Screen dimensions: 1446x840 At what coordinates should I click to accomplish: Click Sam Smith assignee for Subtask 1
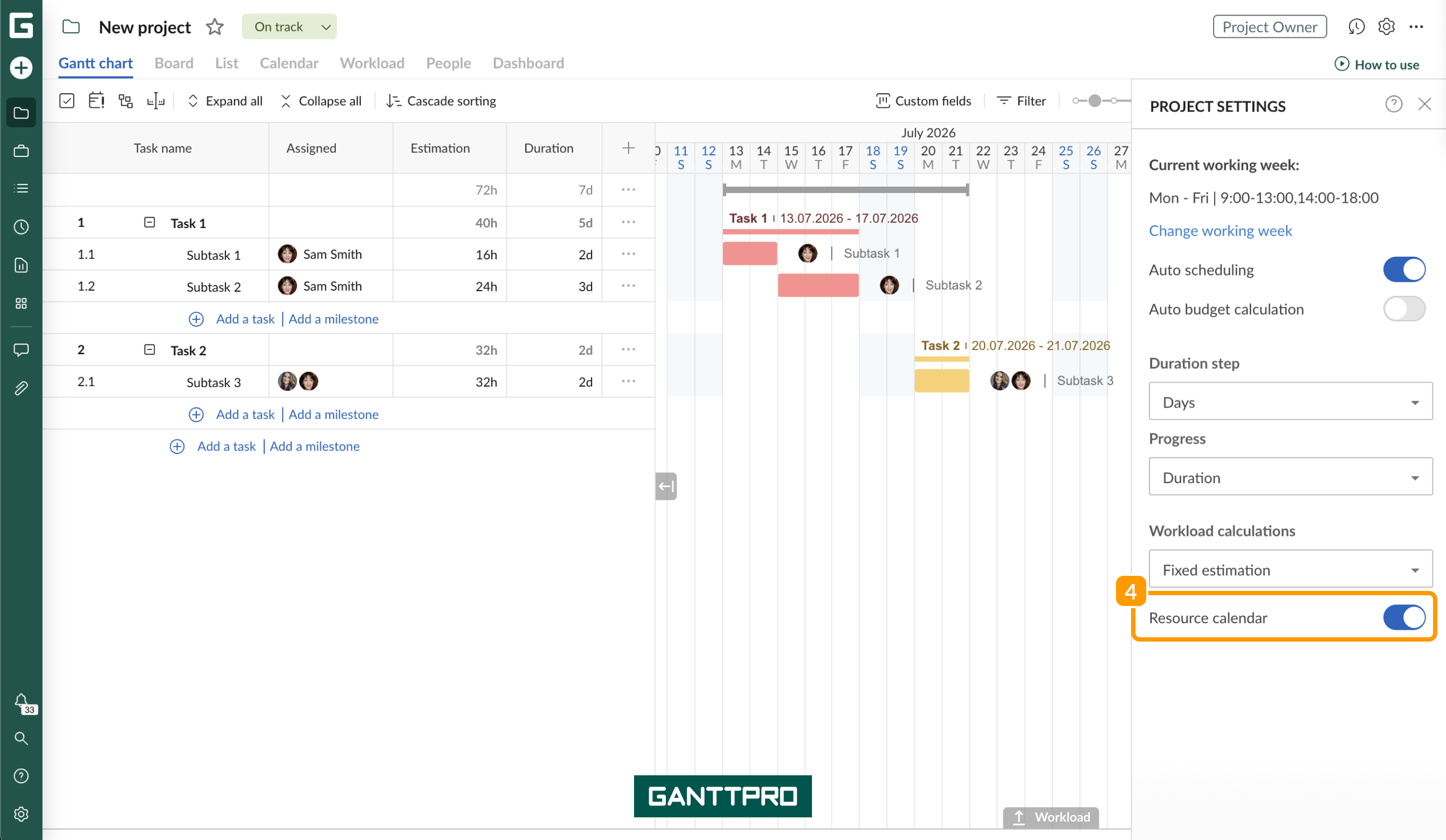[320, 254]
